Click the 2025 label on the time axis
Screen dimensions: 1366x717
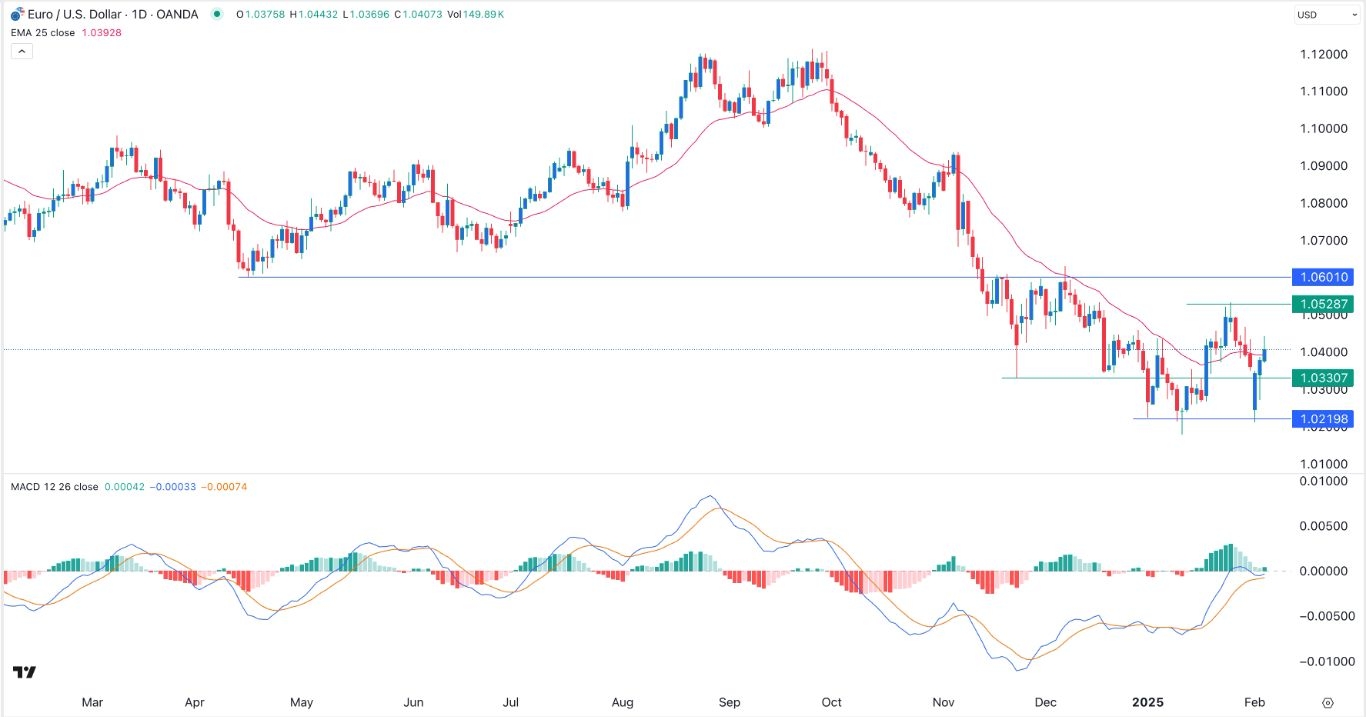point(1148,702)
